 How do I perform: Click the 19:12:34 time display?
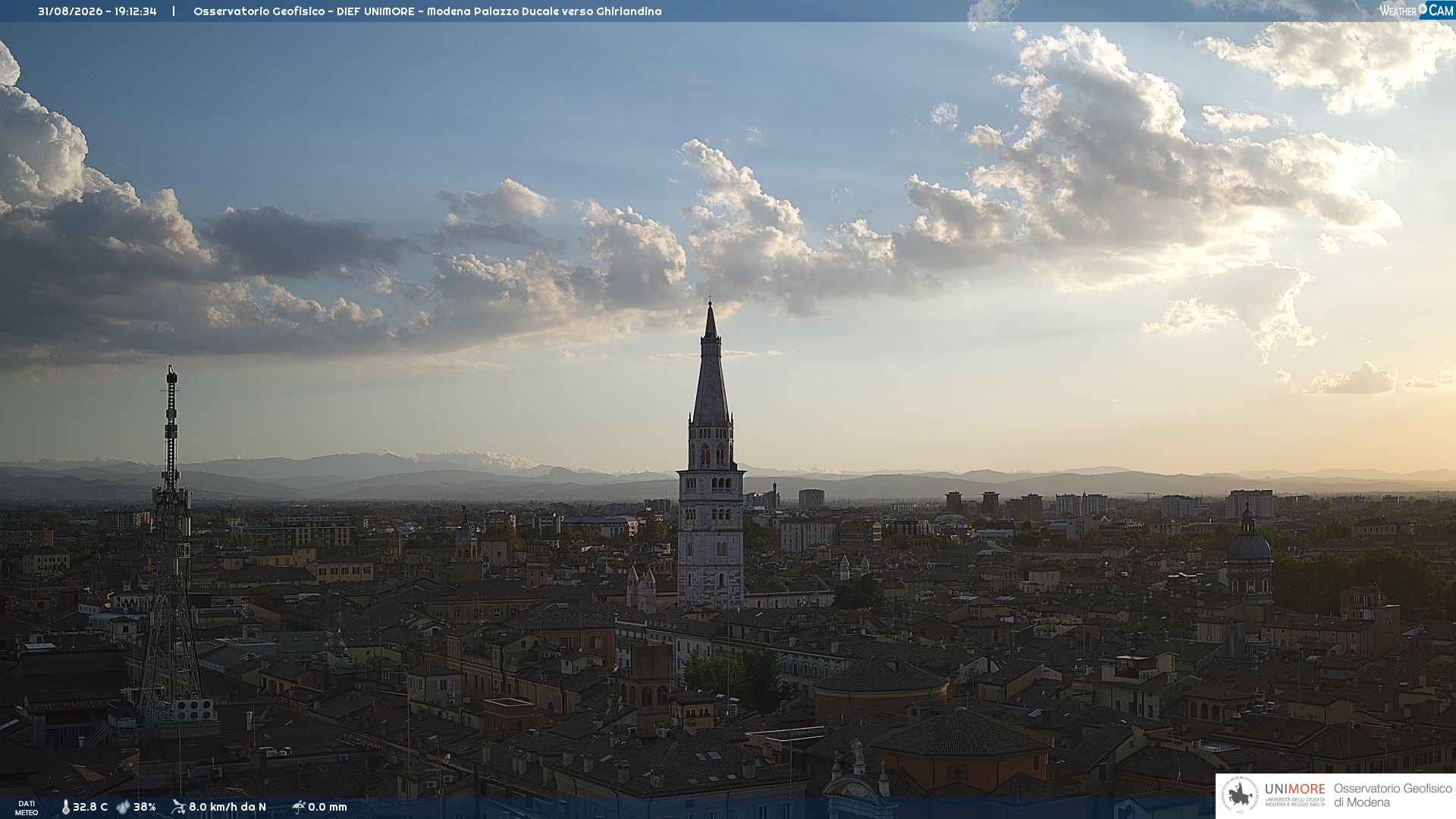[136, 11]
